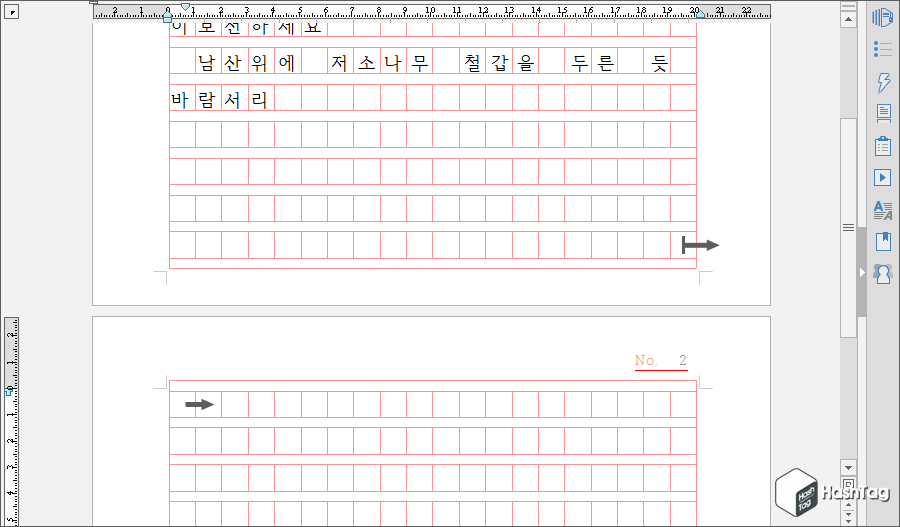This screenshot has width=900, height=527.
Task: Click the vertical scrollbar down arrow
Action: pos(848,467)
